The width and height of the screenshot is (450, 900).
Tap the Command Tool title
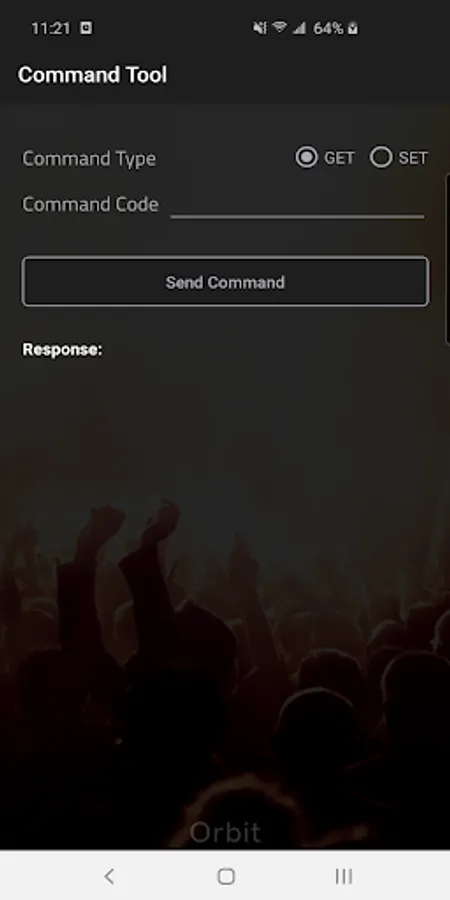point(92,75)
